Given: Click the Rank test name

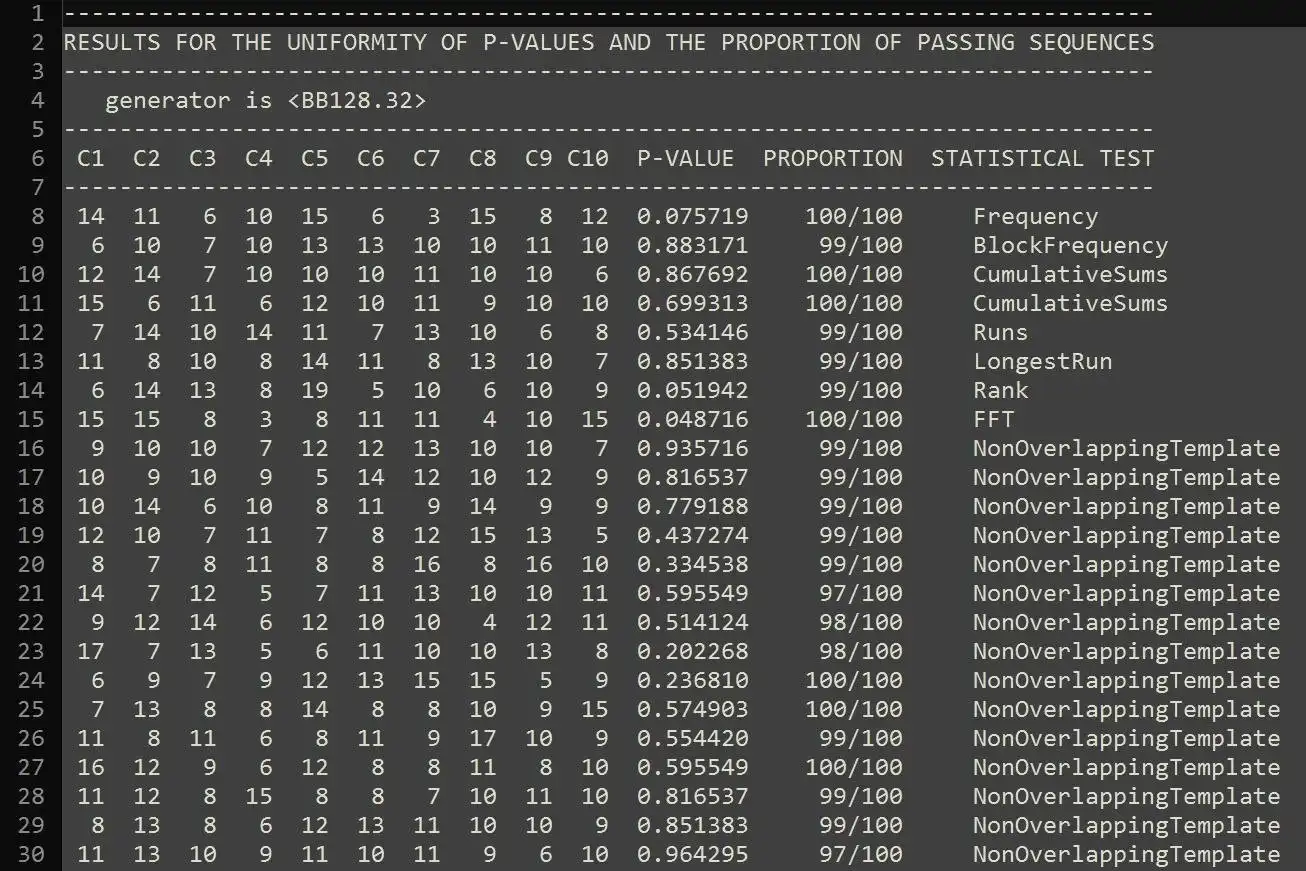Looking at the screenshot, I should pos(1000,391).
